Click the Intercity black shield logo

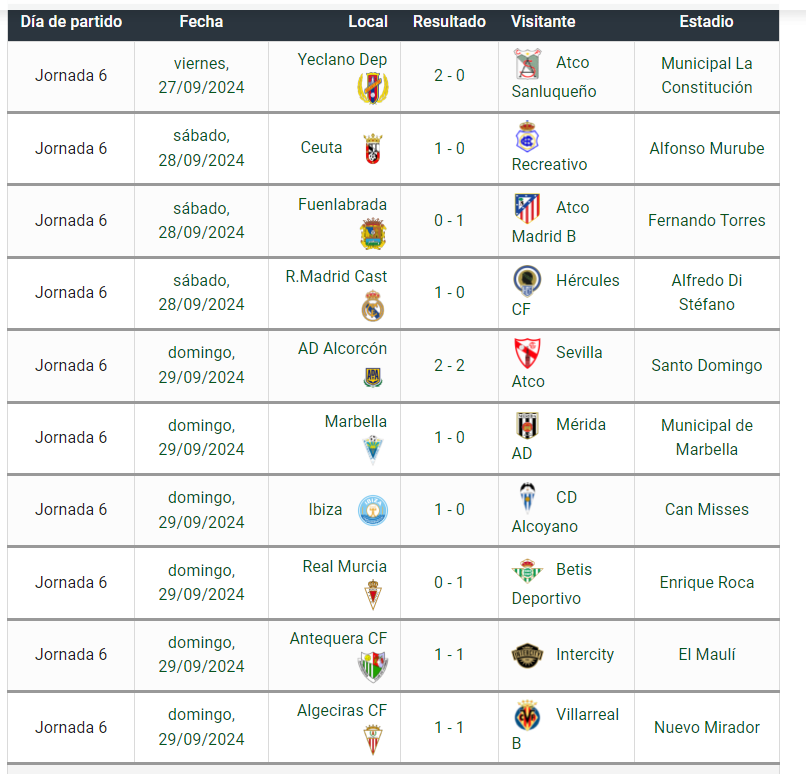527,655
